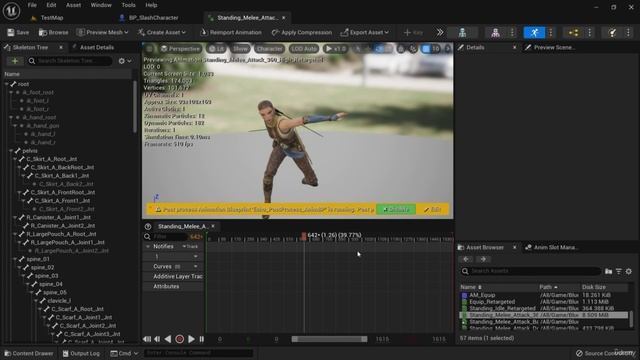Screen dimensions: 640x360
Task: Open the Curves track dropdown
Action: (x=196, y=267)
